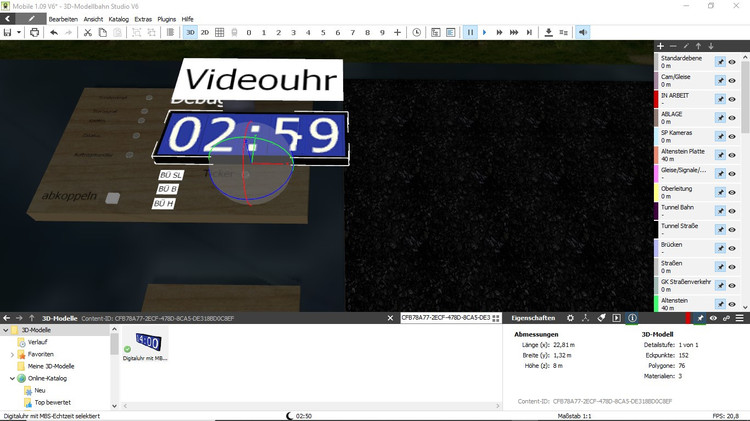
Task: Open the variables list icon
Action: 451,33
